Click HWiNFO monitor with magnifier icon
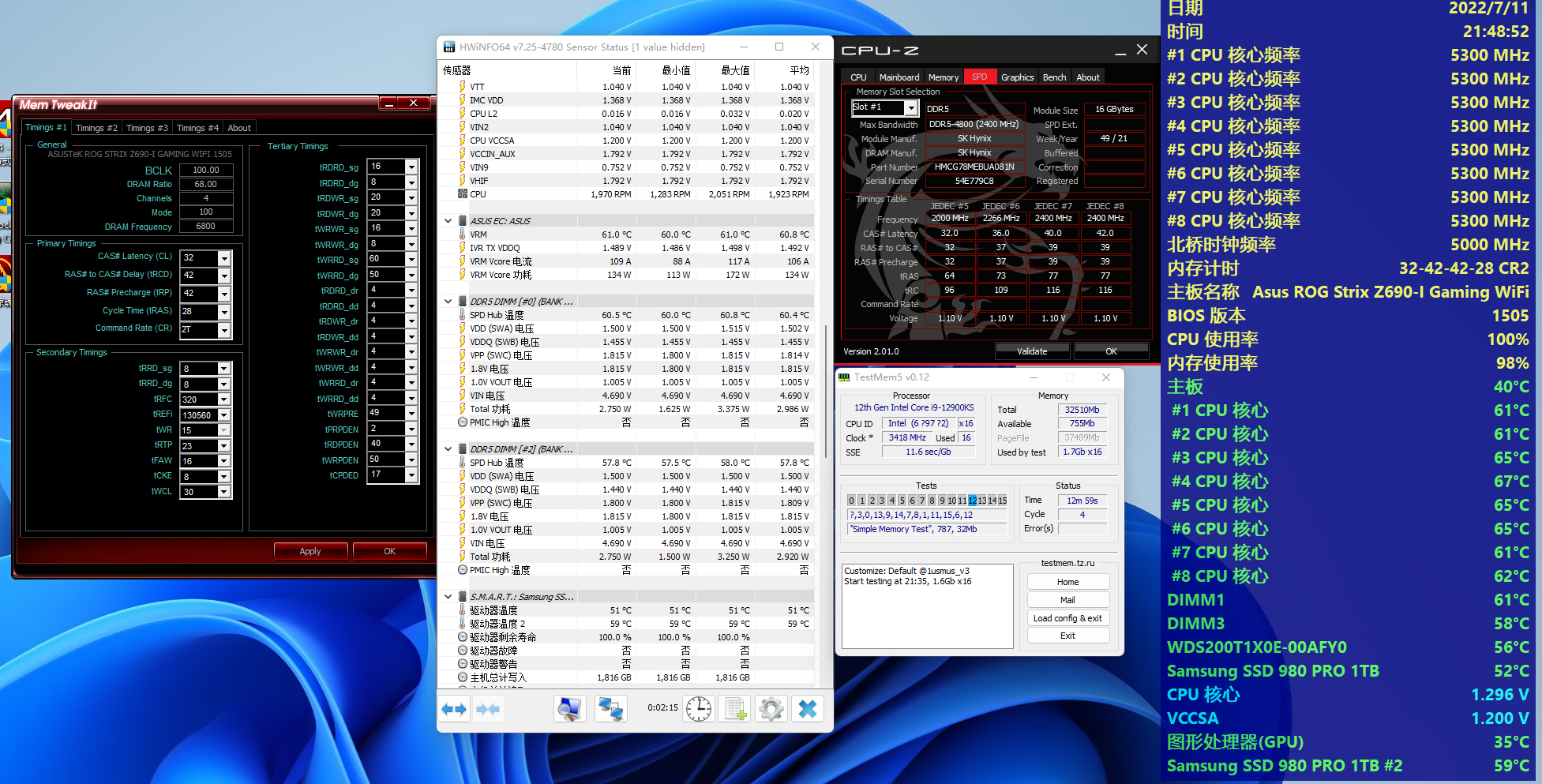This screenshot has height=784, width=1542. coord(569,709)
